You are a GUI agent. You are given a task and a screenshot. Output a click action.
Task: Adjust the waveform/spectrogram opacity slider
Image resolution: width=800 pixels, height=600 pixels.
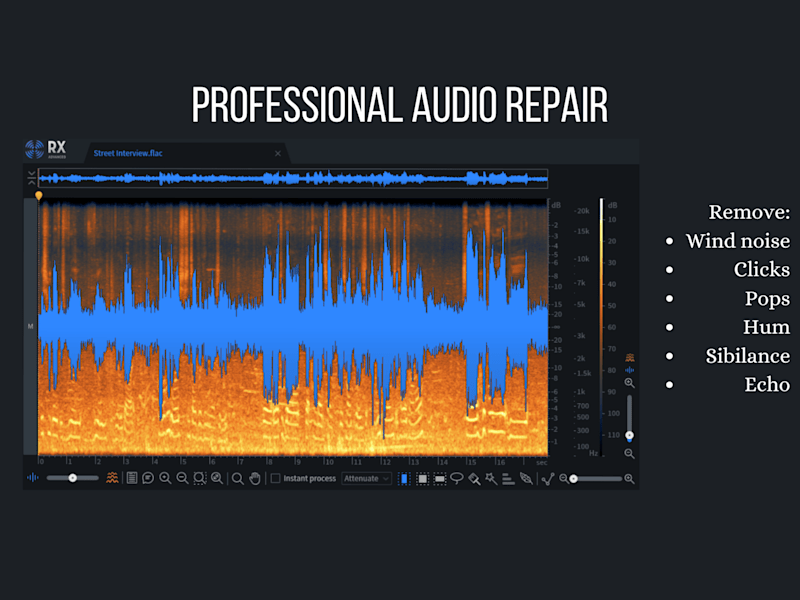tap(72, 478)
